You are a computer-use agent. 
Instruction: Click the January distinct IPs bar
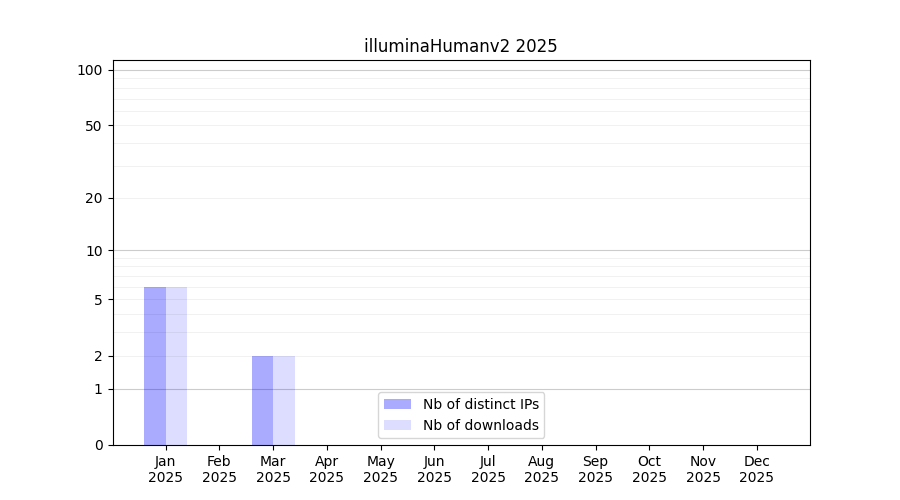155,366
